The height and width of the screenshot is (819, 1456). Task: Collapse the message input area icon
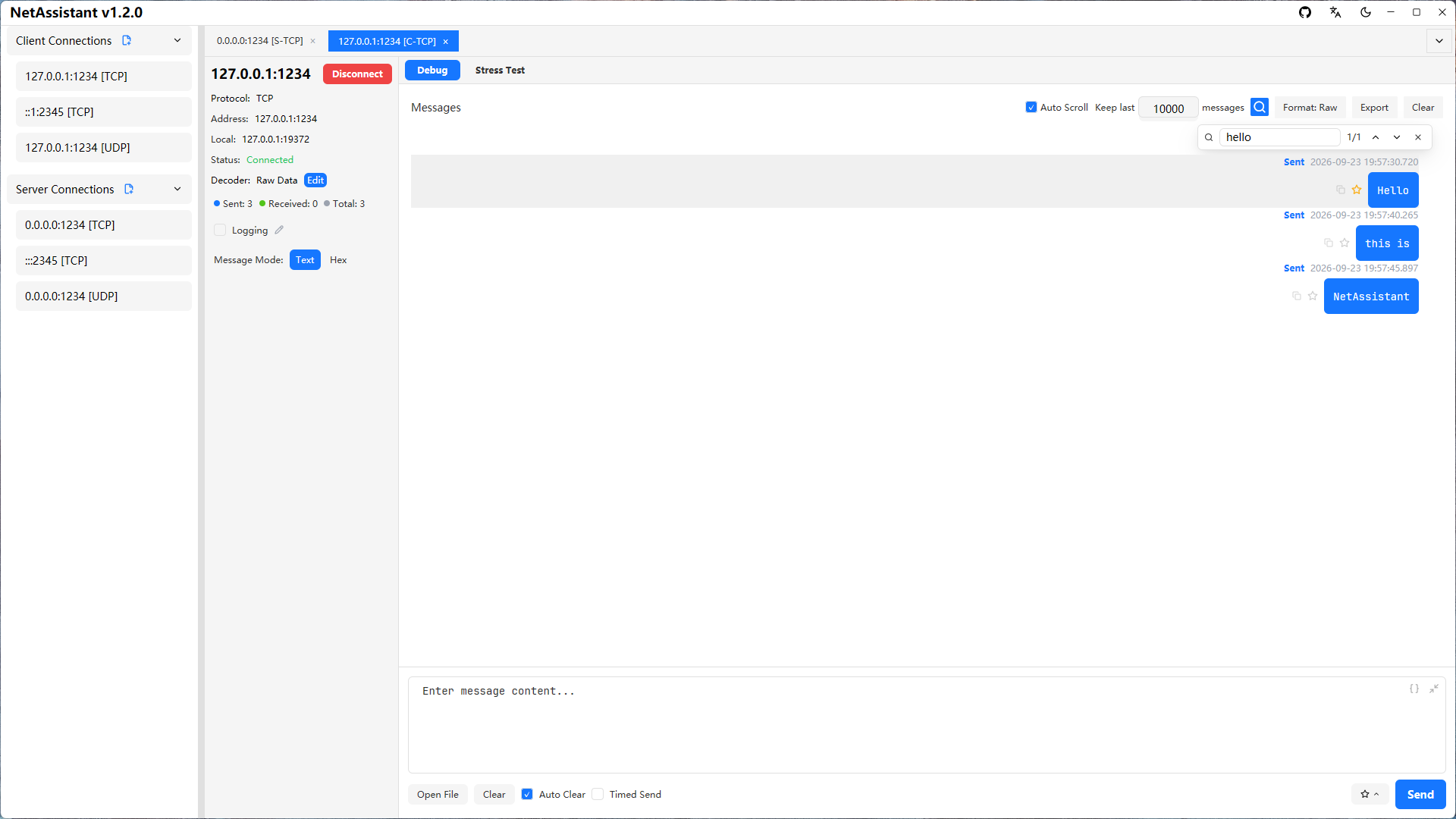(1434, 689)
